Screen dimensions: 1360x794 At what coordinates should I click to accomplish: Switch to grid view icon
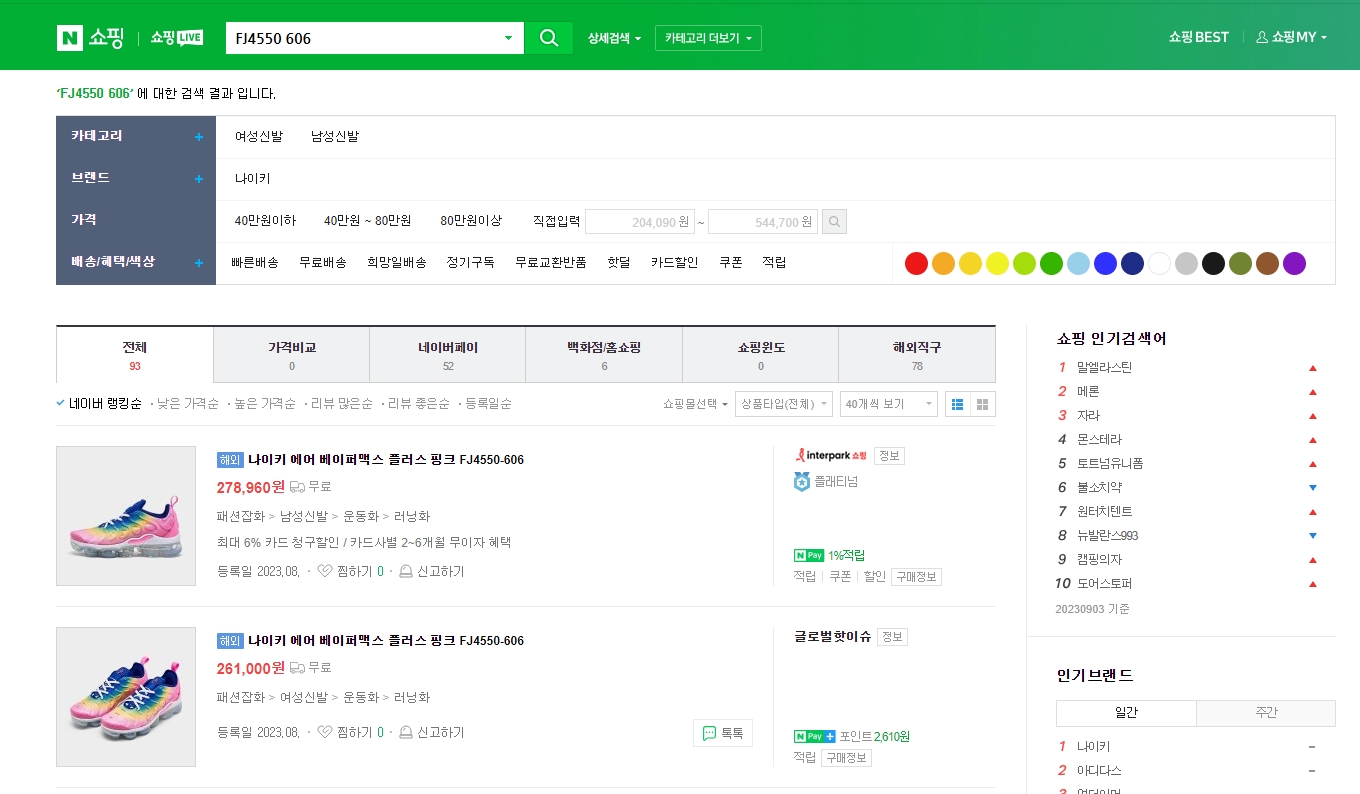982,404
